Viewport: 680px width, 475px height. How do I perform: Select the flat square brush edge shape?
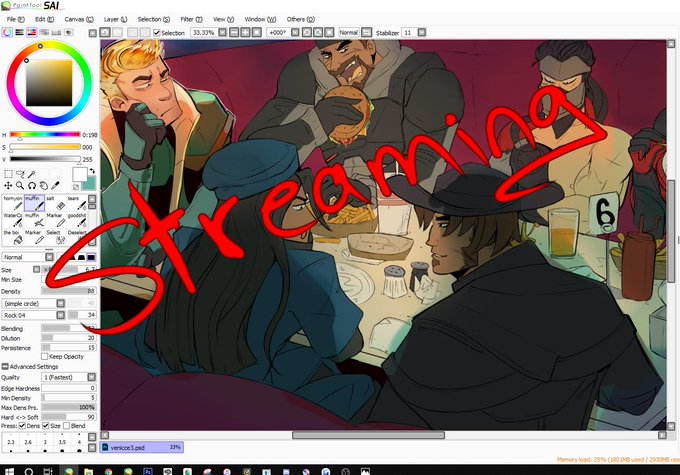[x=91, y=257]
